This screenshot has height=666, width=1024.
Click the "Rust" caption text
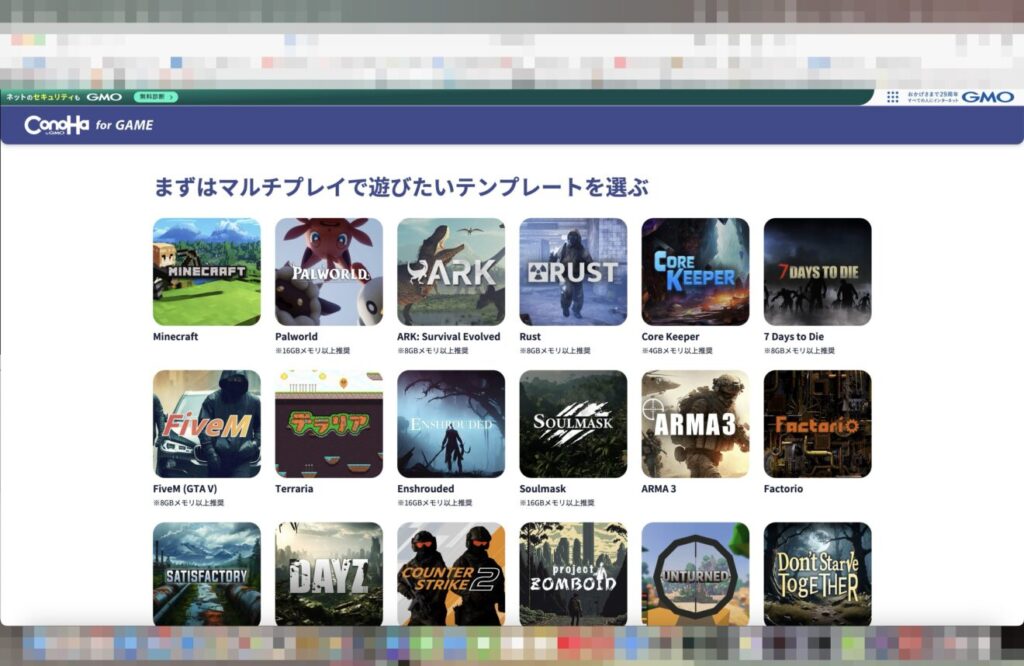[530, 336]
